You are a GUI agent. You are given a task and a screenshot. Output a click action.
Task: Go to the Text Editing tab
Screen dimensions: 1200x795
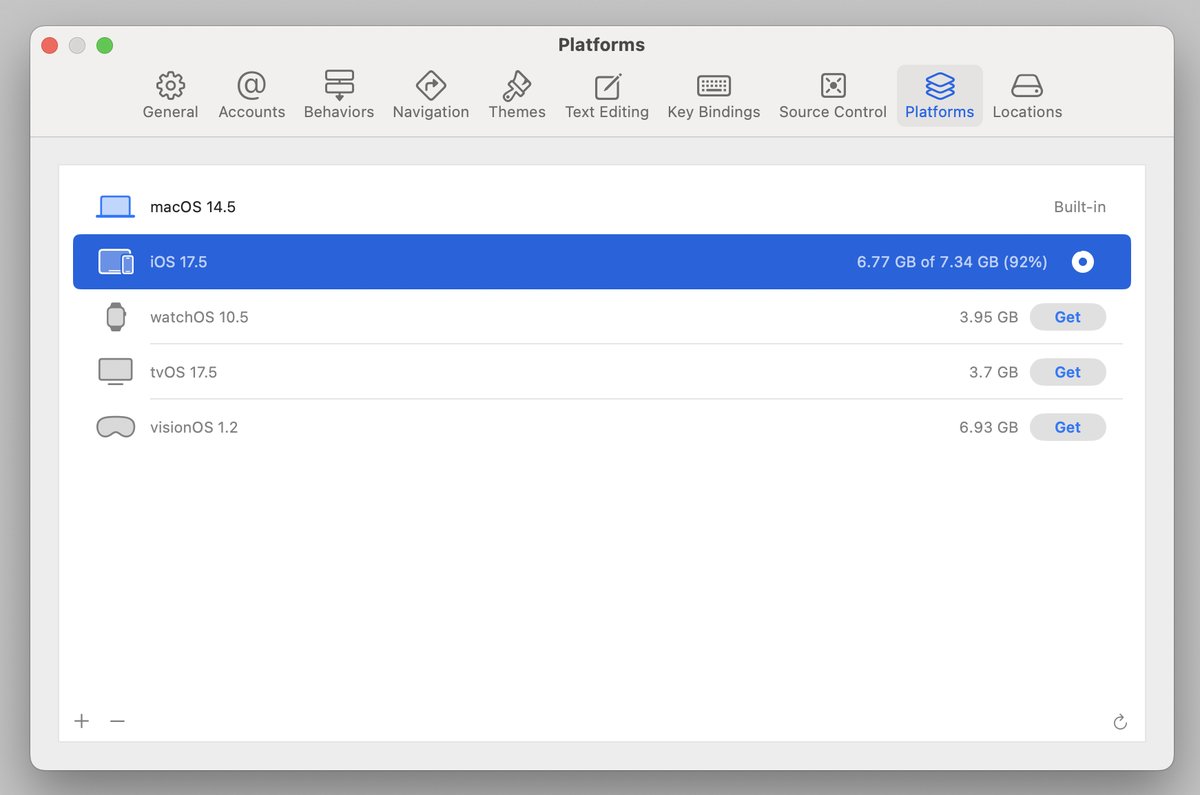(607, 96)
